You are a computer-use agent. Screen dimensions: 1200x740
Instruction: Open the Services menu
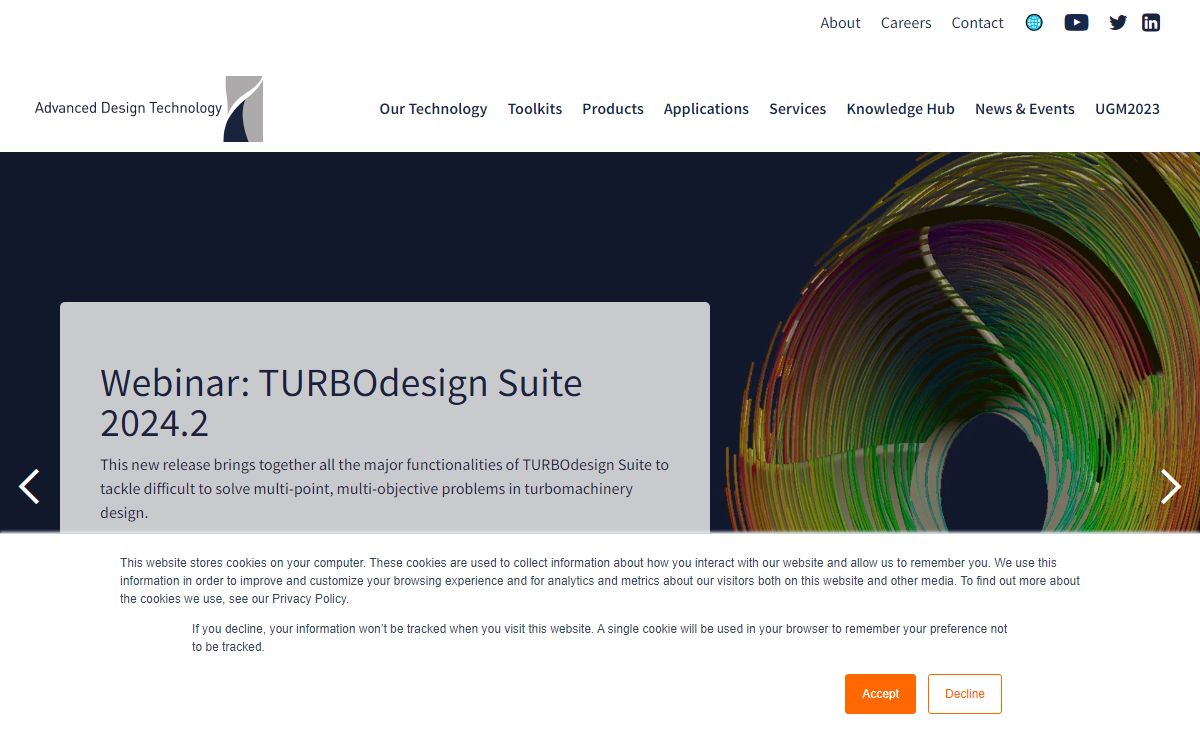(797, 108)
